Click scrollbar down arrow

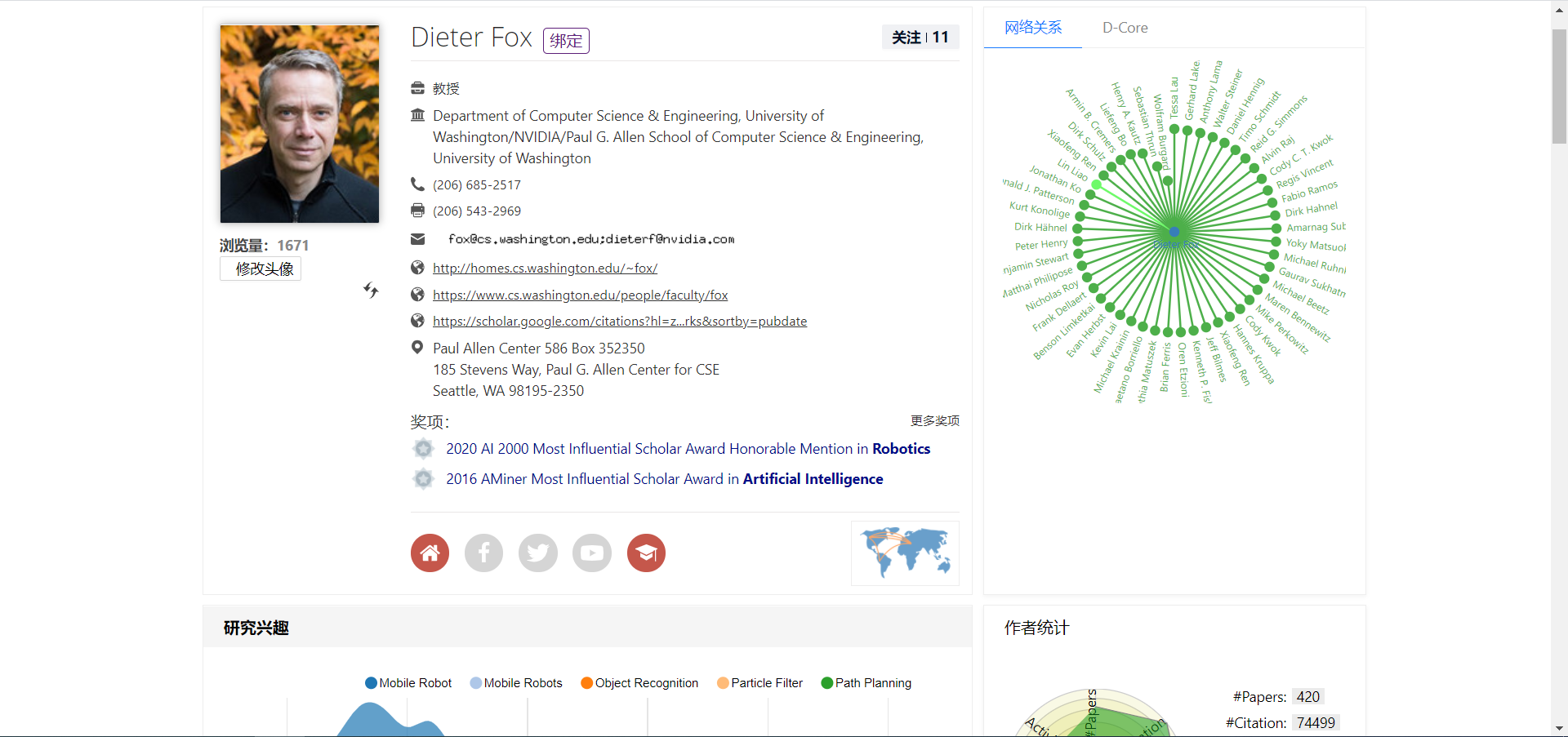(1559, 728)
